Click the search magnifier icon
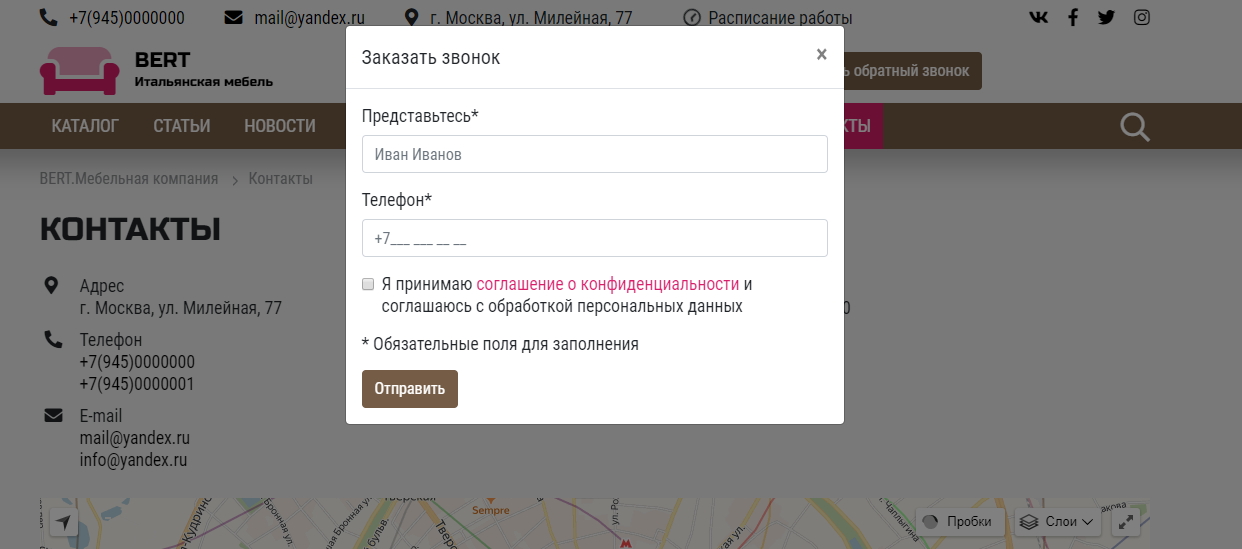Image resolution: width=1242 pixels, height=549 pixels. [1135, 127]
